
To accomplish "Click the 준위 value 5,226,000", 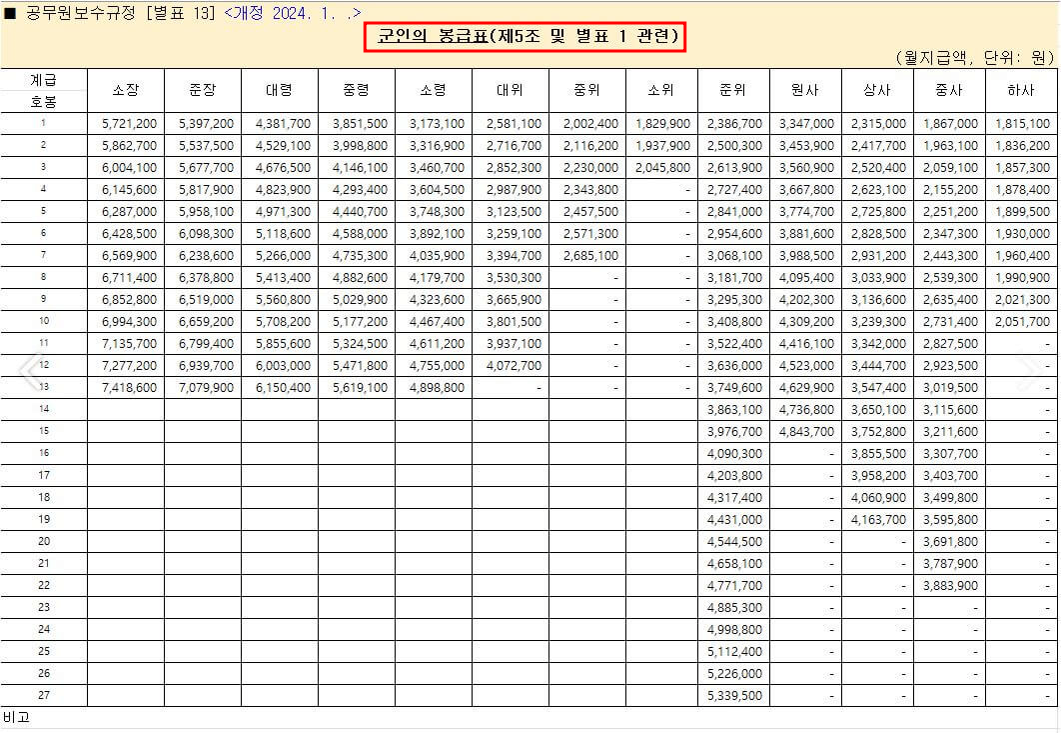I will pos(735,673).
